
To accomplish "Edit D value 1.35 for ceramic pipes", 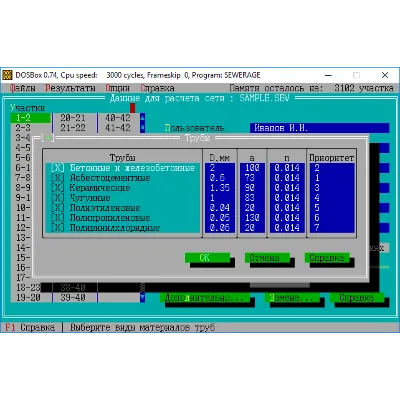I will [x=220, y=188].
